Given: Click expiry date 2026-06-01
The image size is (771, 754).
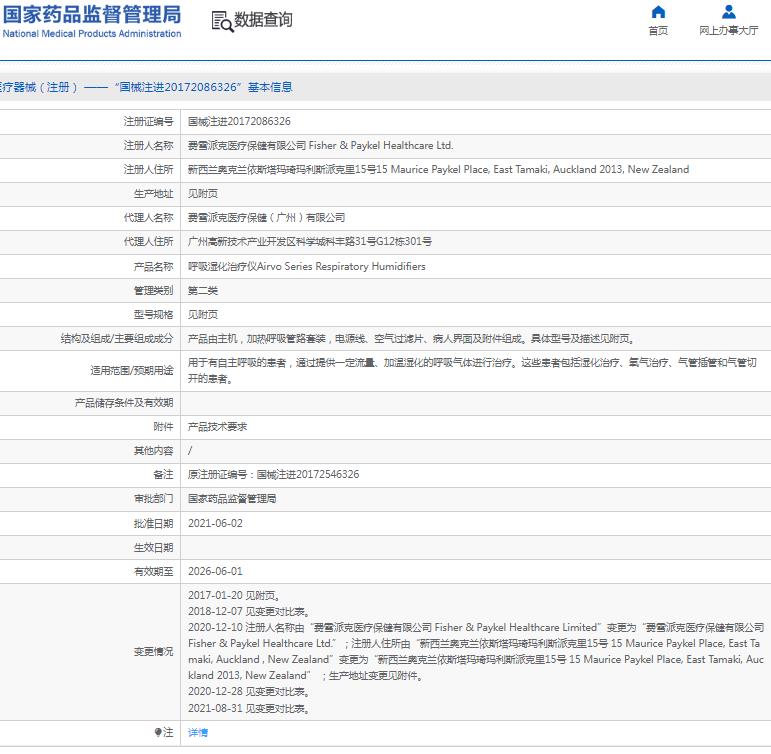Looking at the screenshot, I should pyautogui.click(x=215, y=572).
